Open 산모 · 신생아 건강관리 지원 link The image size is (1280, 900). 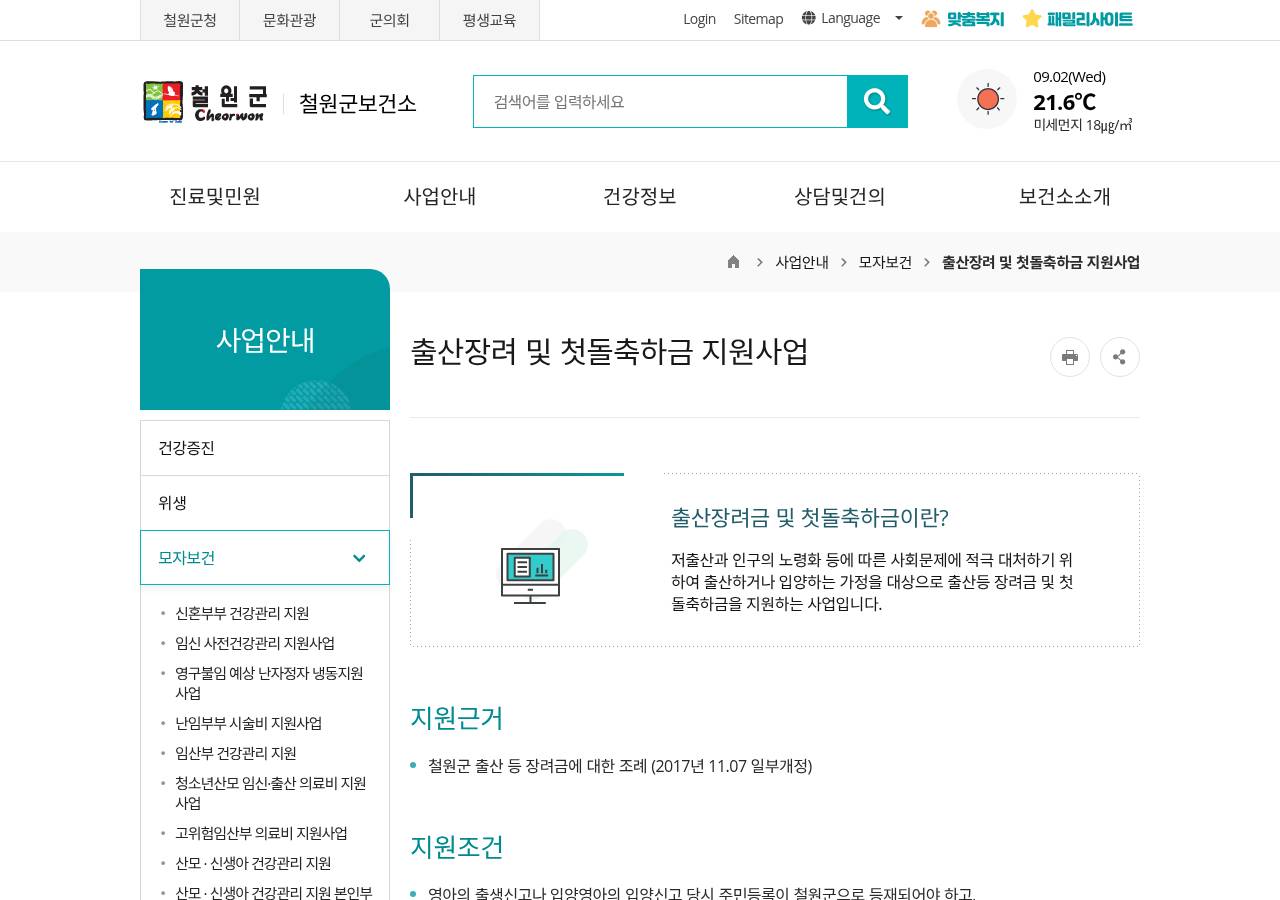253,863
